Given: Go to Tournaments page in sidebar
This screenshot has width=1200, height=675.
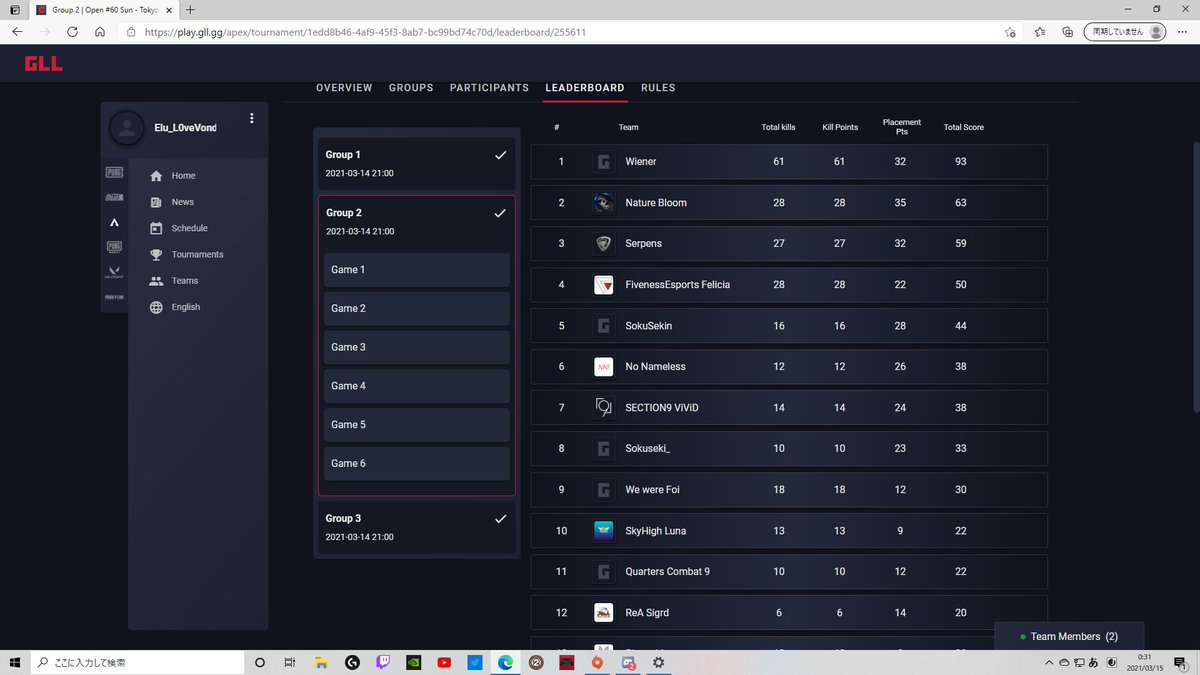Looking at the screenshot, I should coord(197,255).
